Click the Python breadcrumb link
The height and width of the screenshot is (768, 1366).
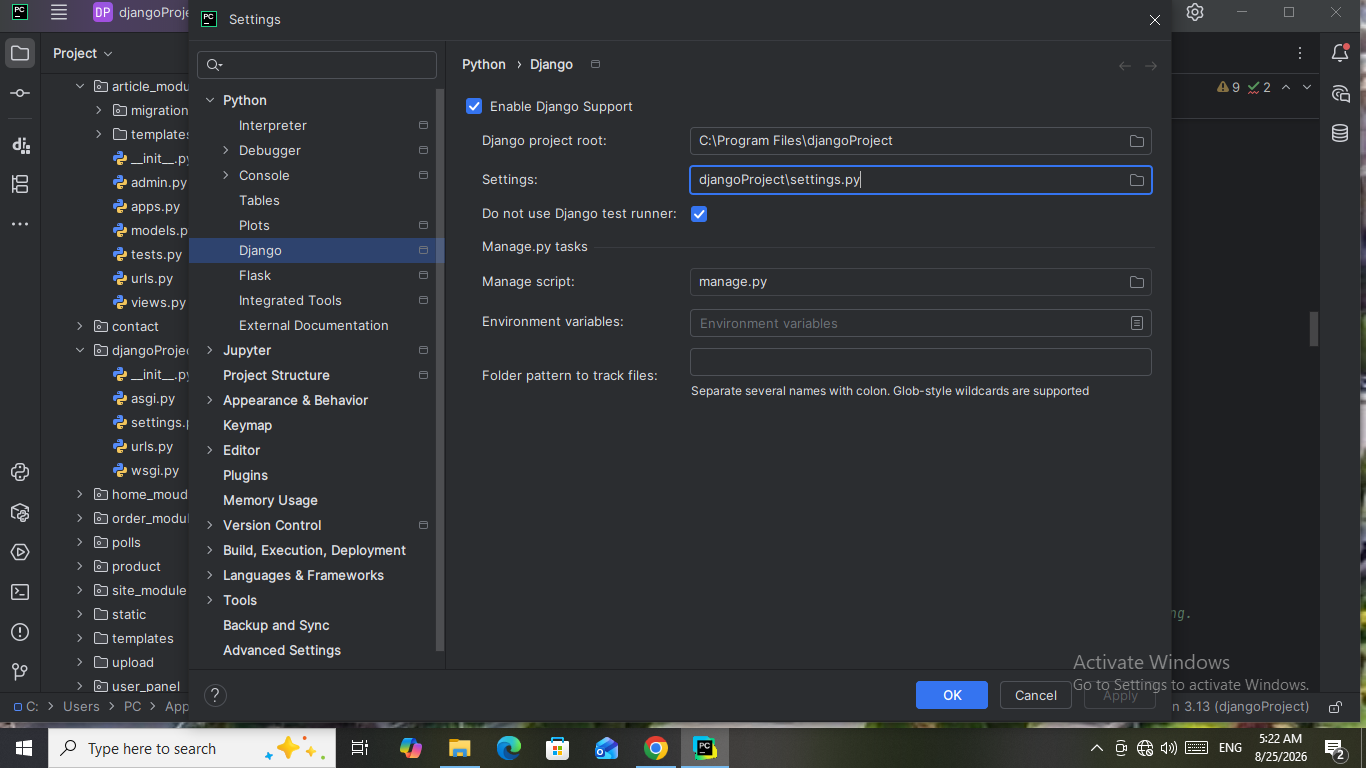[x=484, y=64]
